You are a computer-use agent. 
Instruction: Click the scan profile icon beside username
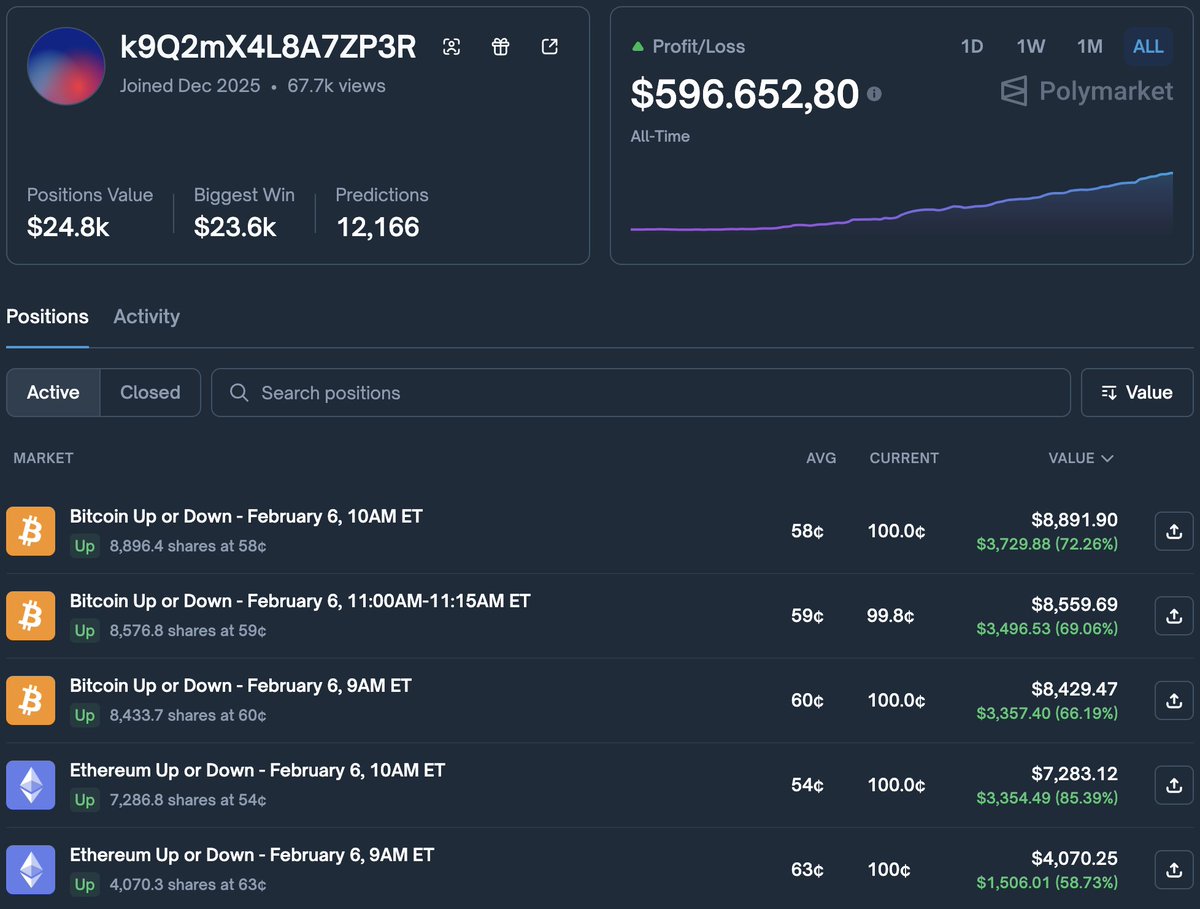coord(452,47)
